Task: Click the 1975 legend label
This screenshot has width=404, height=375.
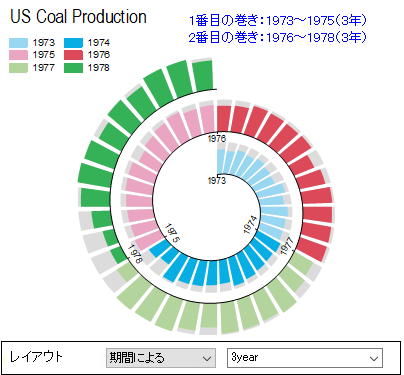Action: [44, 55]
